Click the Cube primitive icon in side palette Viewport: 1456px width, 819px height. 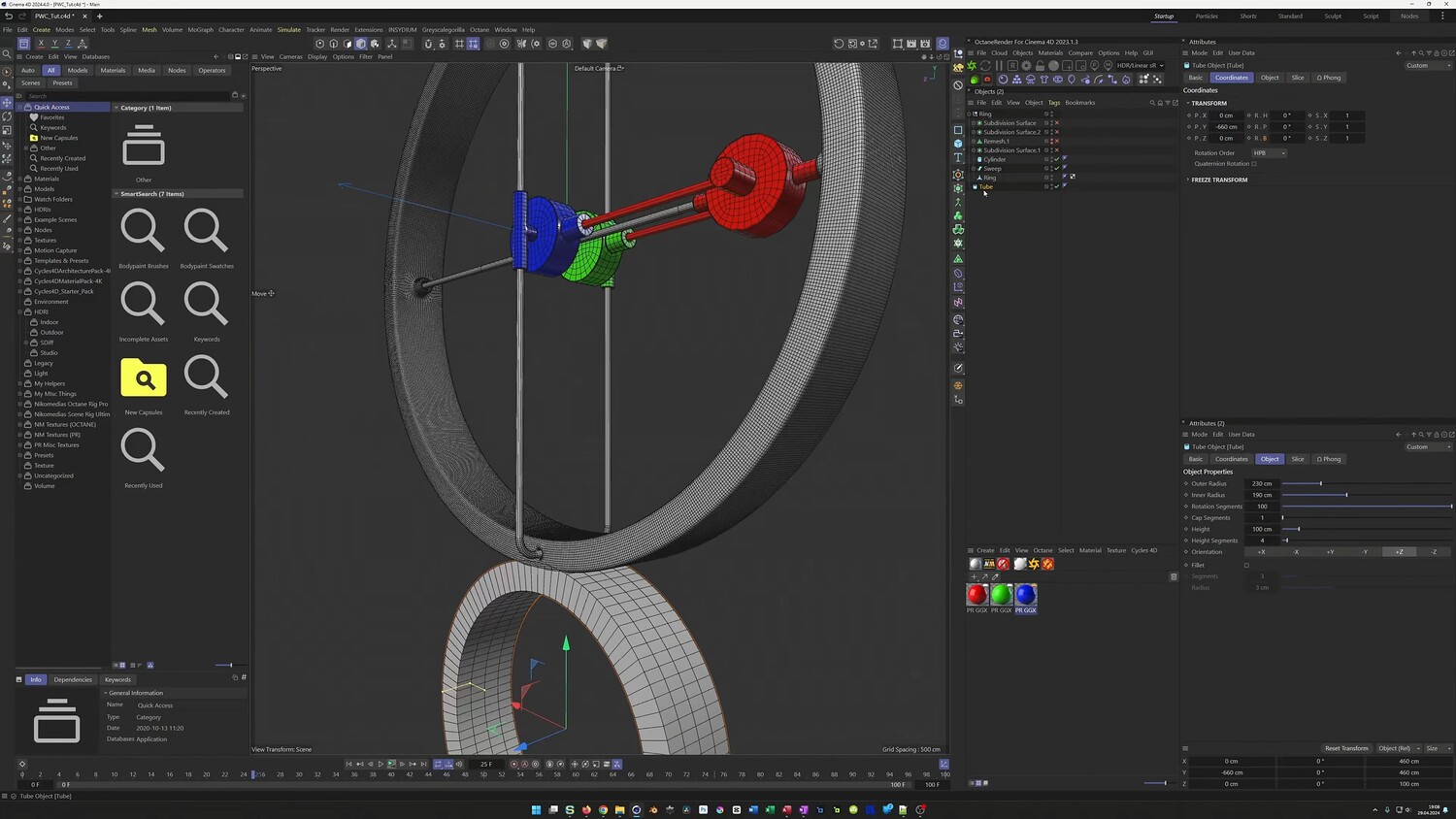click(958, 144)
